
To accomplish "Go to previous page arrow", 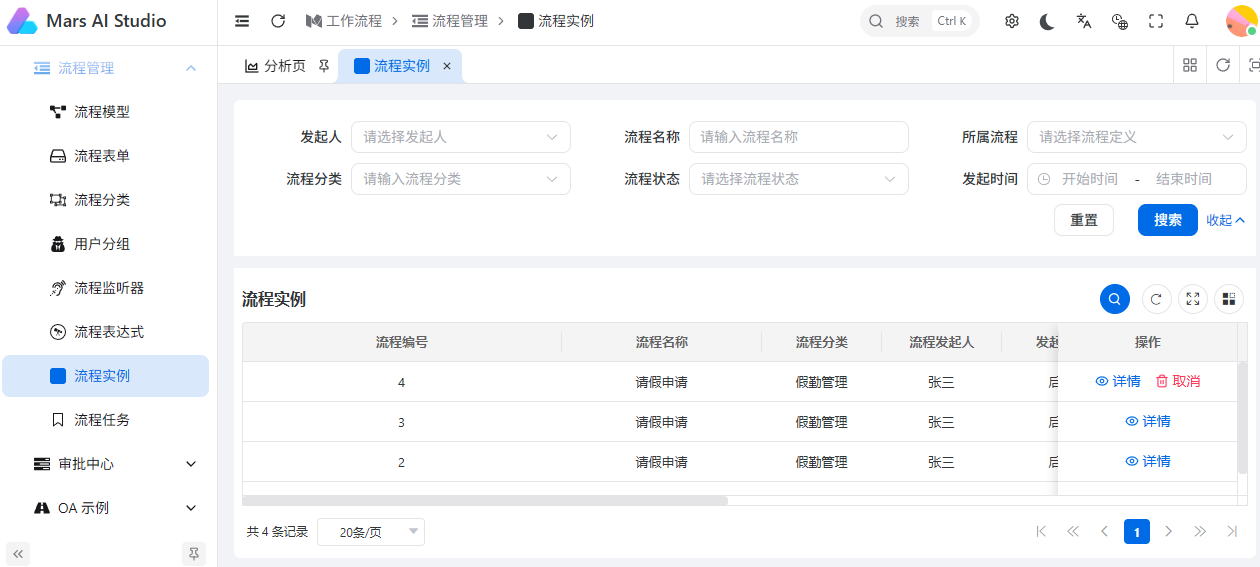I will click(1105, 531).
